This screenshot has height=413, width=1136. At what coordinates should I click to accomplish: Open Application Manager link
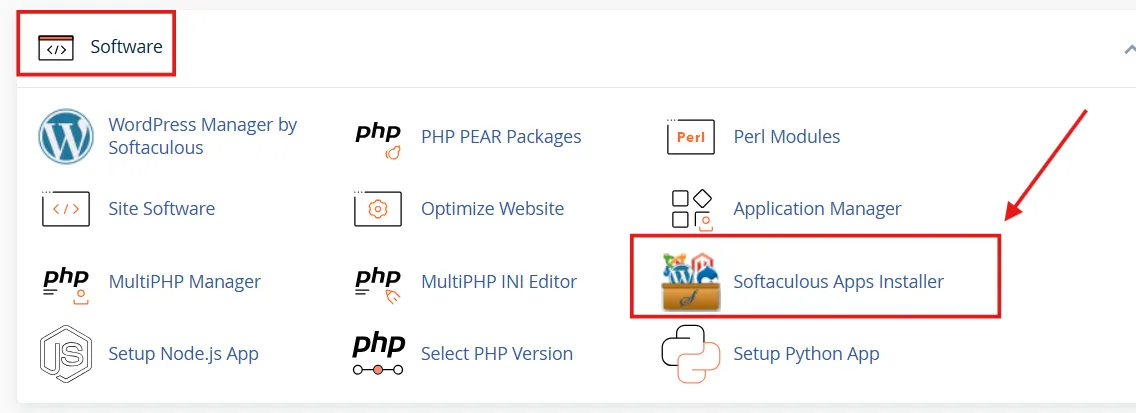817,209
